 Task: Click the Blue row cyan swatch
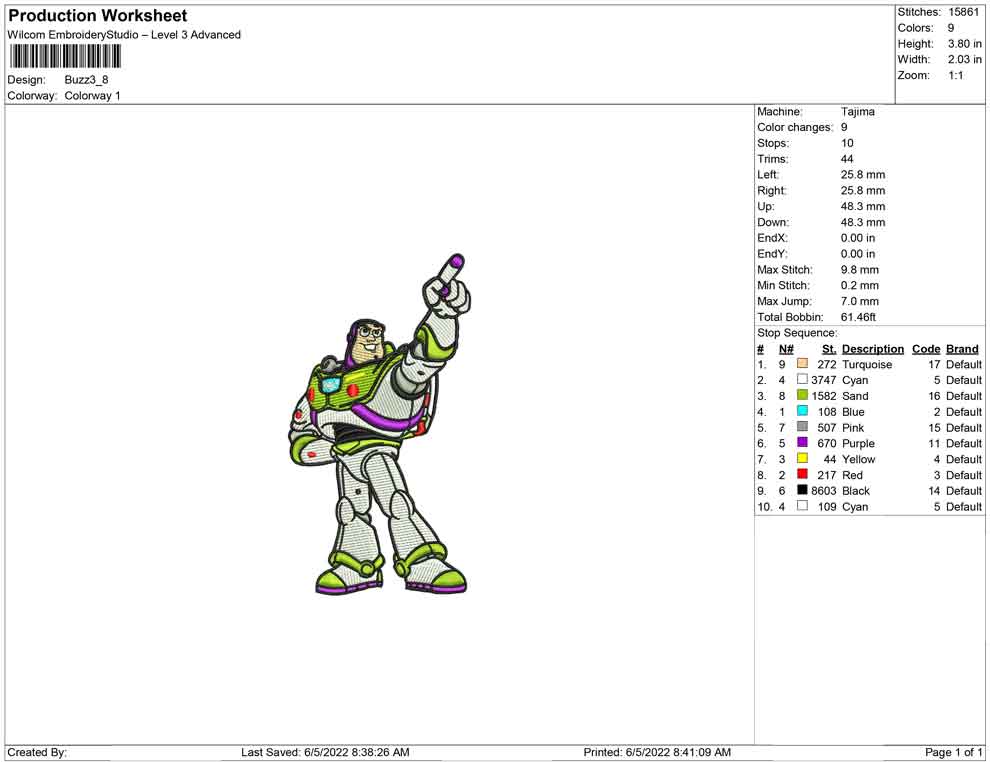802,411
